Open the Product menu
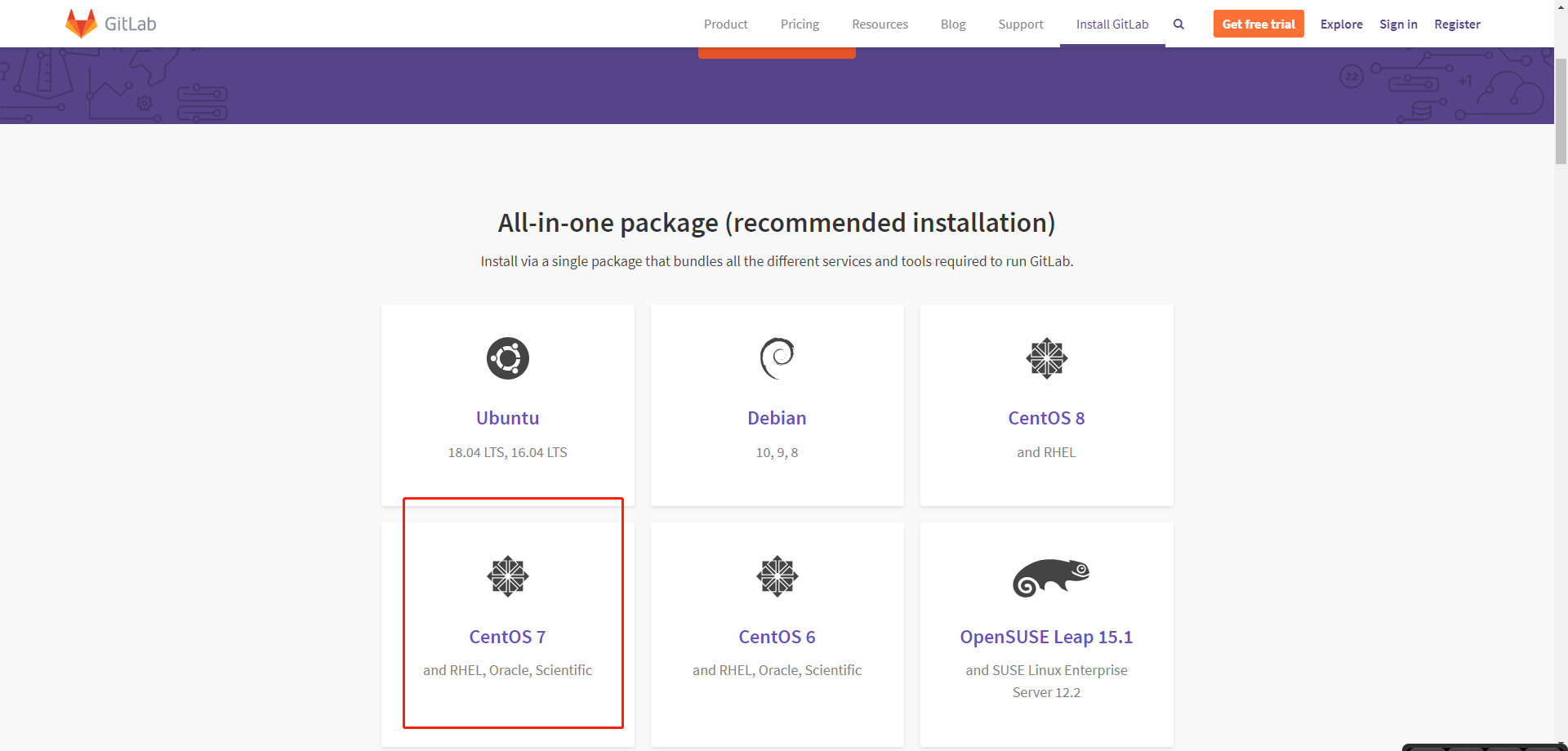Image resolution: width=1568 pixels, height=751 pixels. 726,24
